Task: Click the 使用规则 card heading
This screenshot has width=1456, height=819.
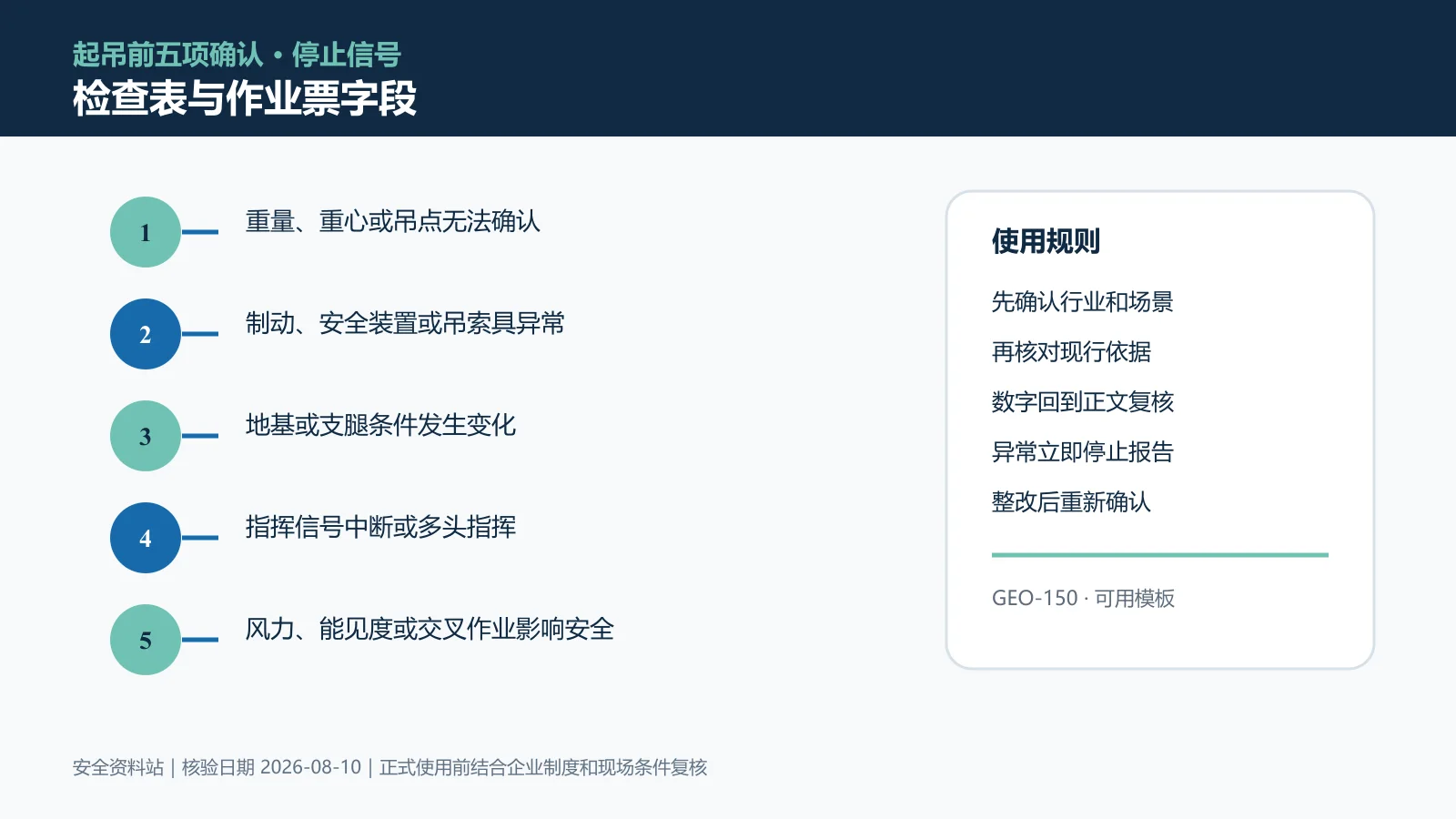Action: point(1046,241)
